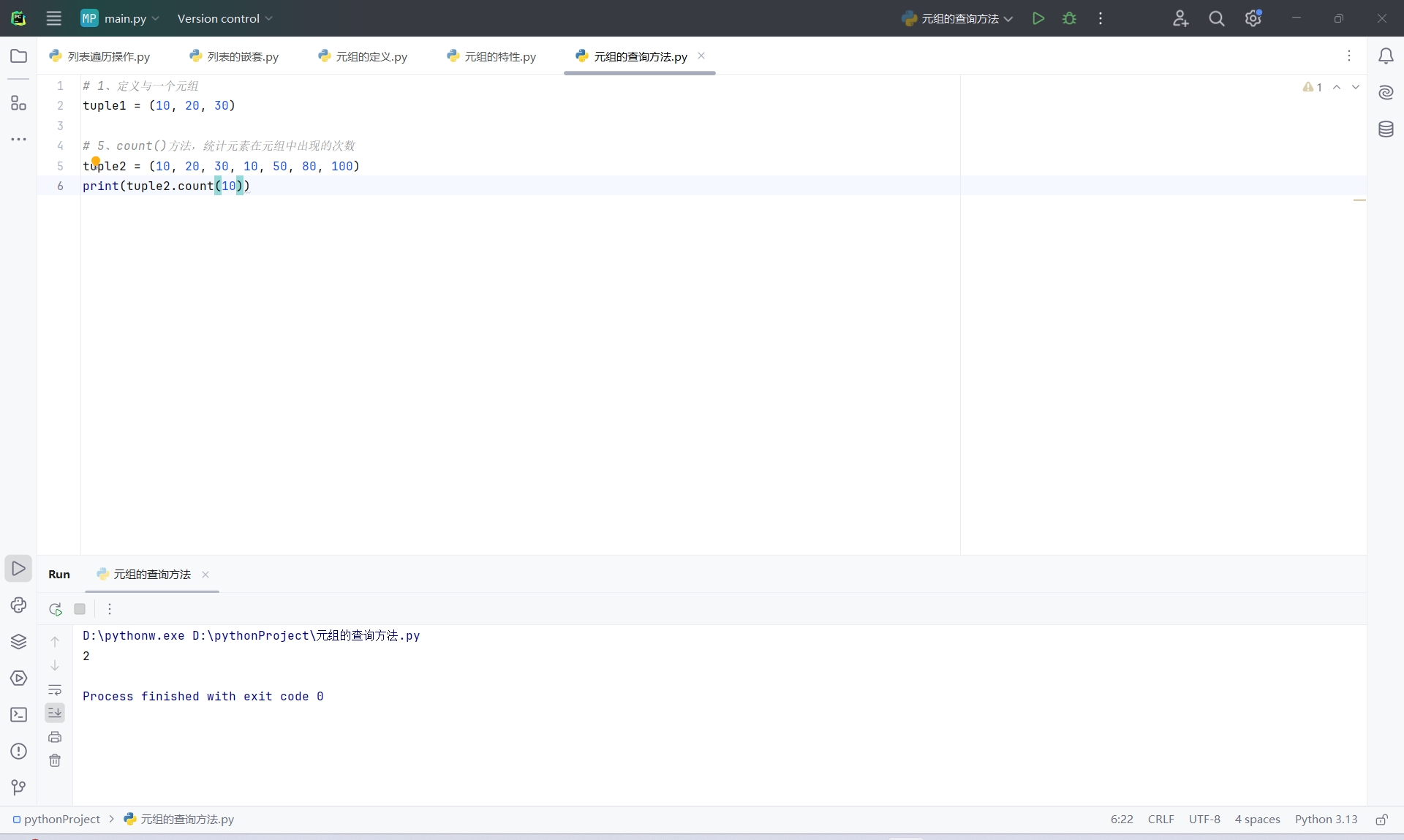The width and height of the screenshot is (1404, 840).
Task: Toggle scroll to end in console
Action: click(x=55, y=713)
